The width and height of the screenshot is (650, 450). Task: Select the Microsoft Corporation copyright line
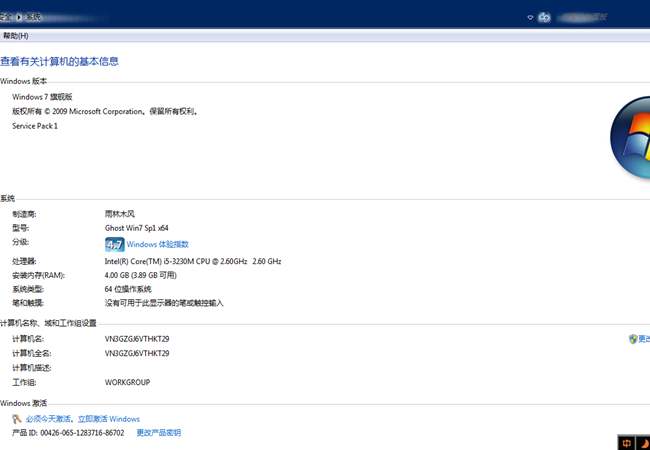click(105, 111)
